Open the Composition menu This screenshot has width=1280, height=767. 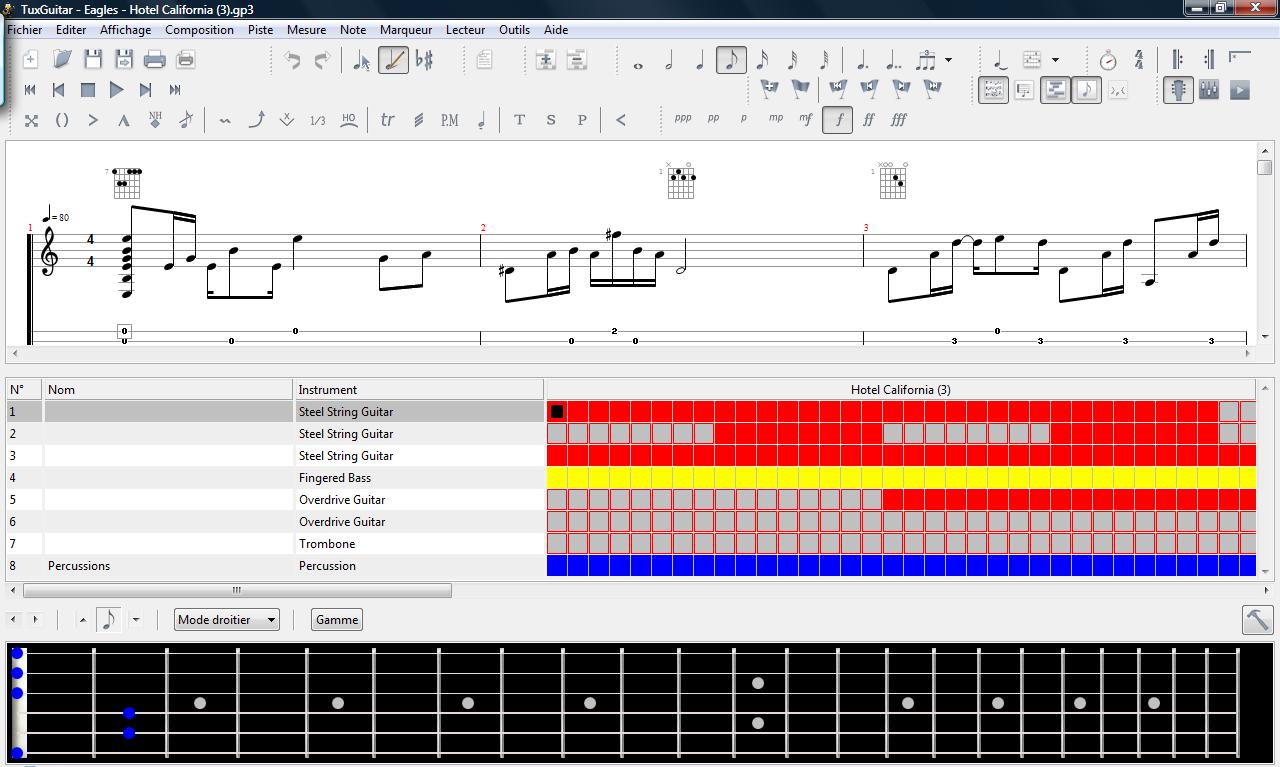199,30
